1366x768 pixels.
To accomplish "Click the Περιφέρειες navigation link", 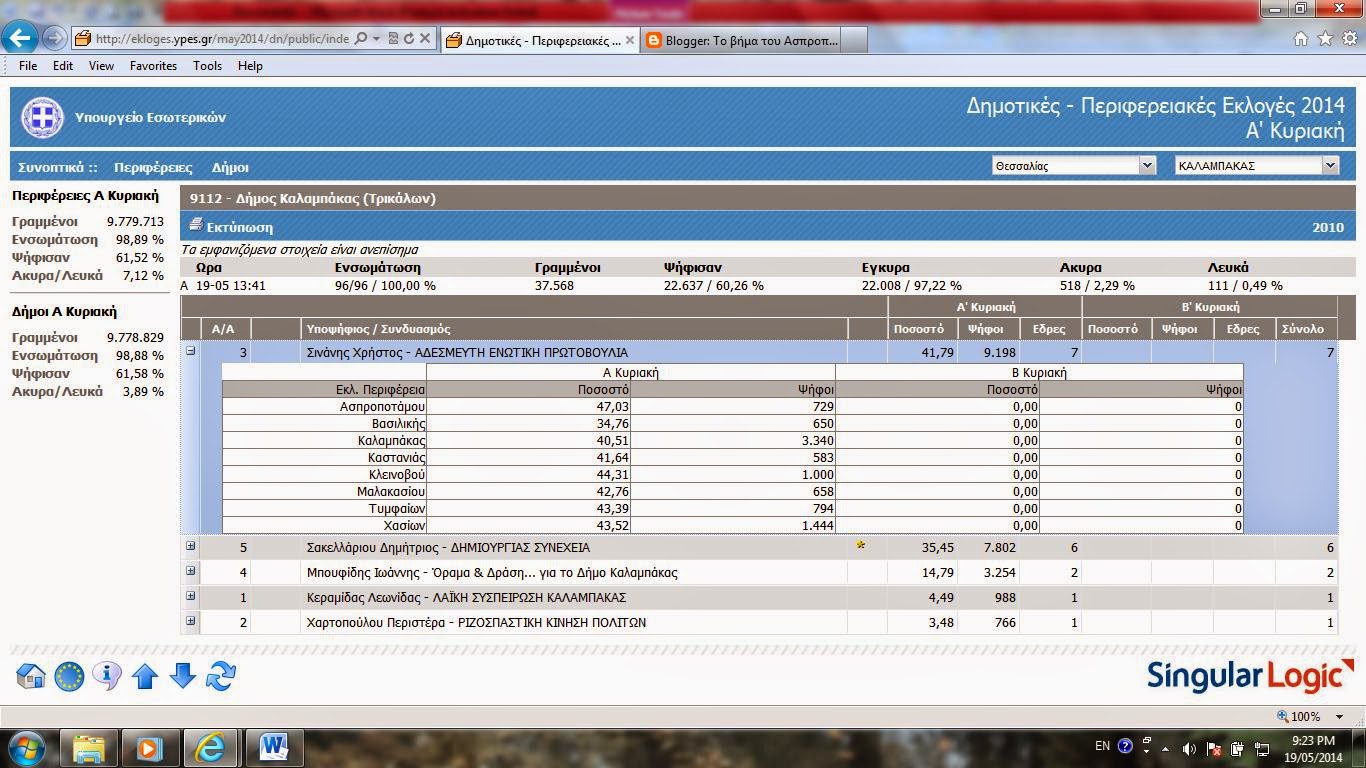I will 152,167.
